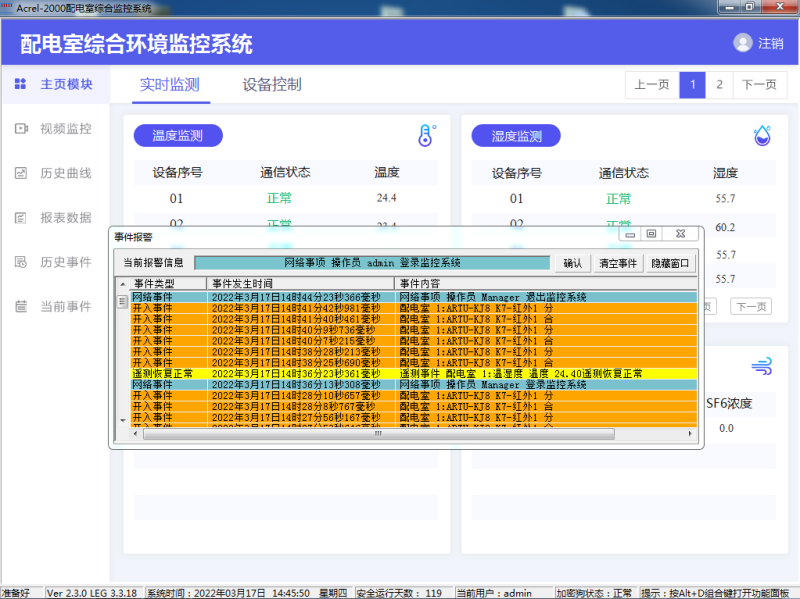
Task: Click the user avatar icon beside 注销
Action: pyautogui.click(x=743, y=43)
